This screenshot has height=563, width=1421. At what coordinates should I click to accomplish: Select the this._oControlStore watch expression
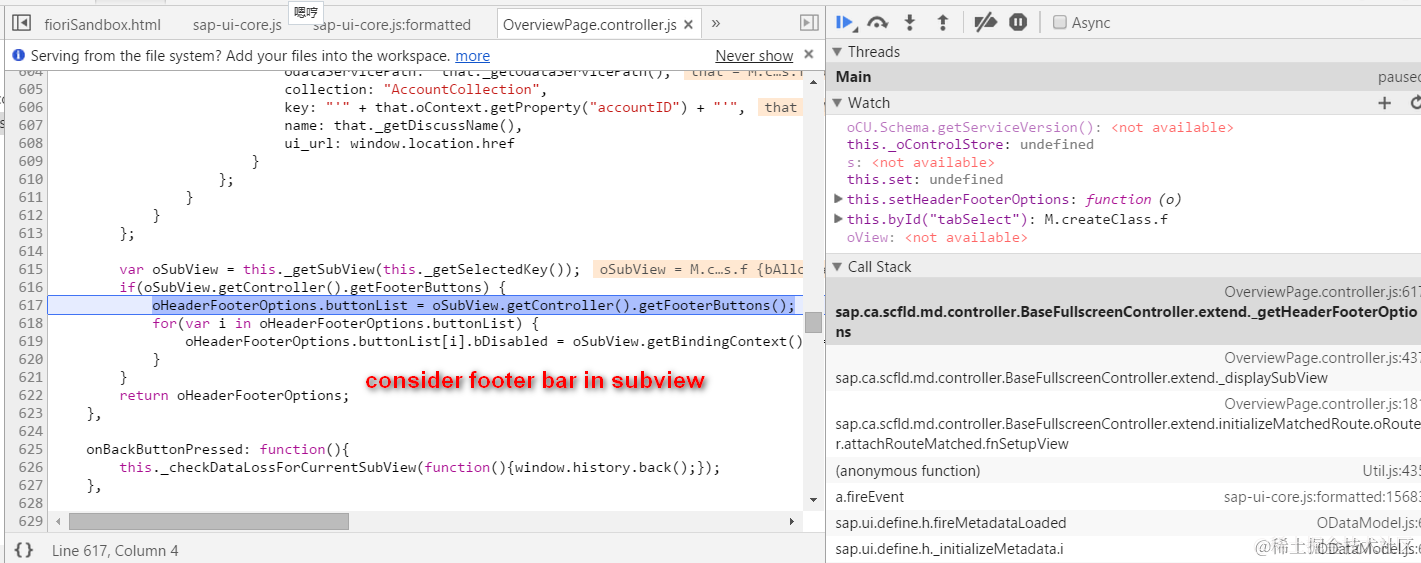[x=970, y=145]
